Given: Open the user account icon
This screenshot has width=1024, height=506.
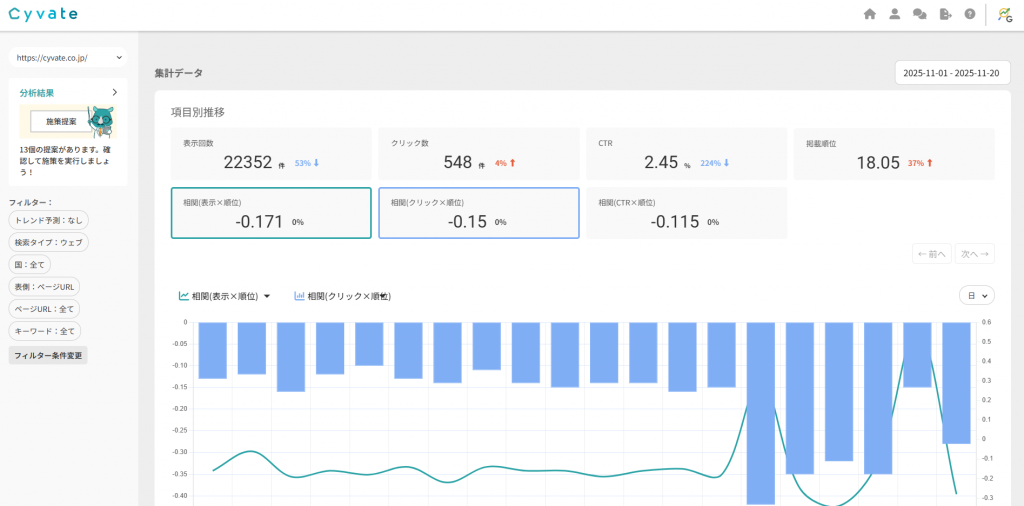Looking at the screenshot, I should (x=895, y=14).
